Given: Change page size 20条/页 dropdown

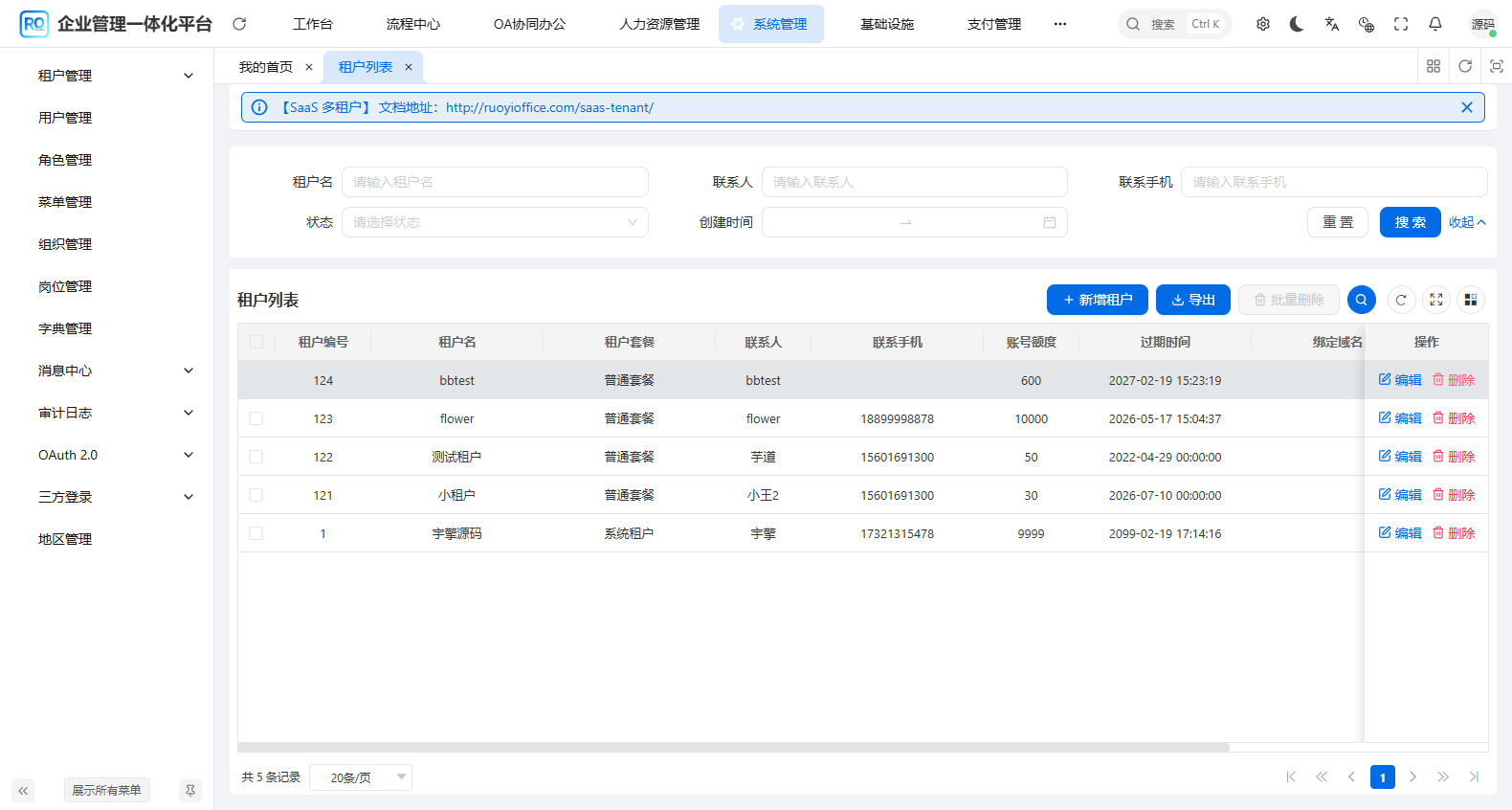Looking at the screenshot, I should coord(361,777).
